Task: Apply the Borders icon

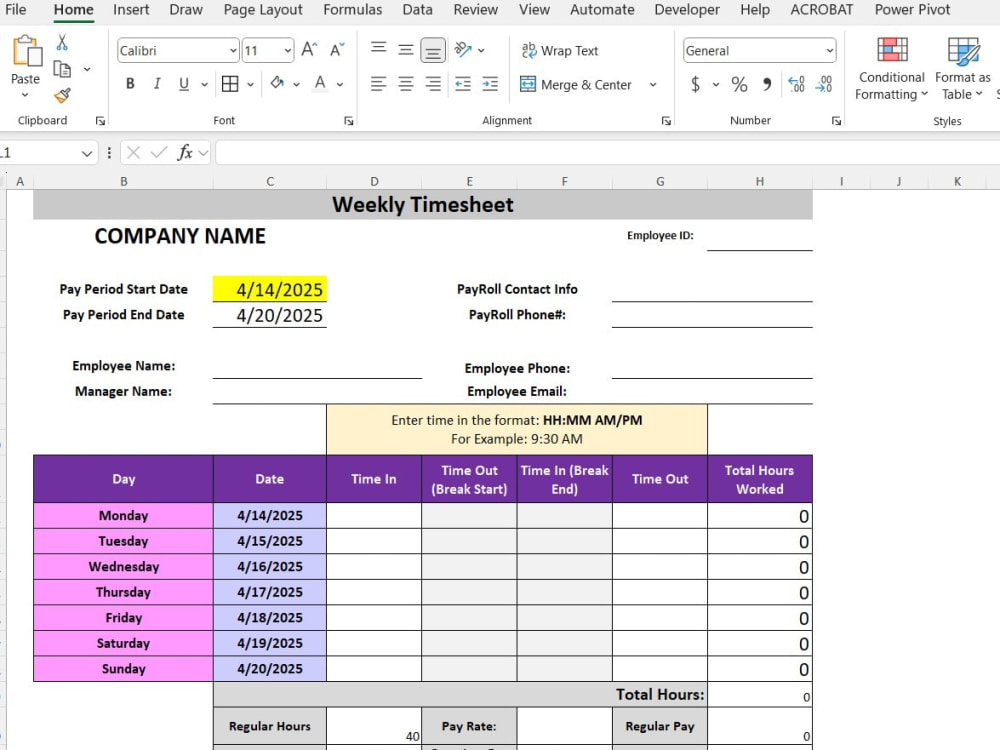Action: pos(230,84)
